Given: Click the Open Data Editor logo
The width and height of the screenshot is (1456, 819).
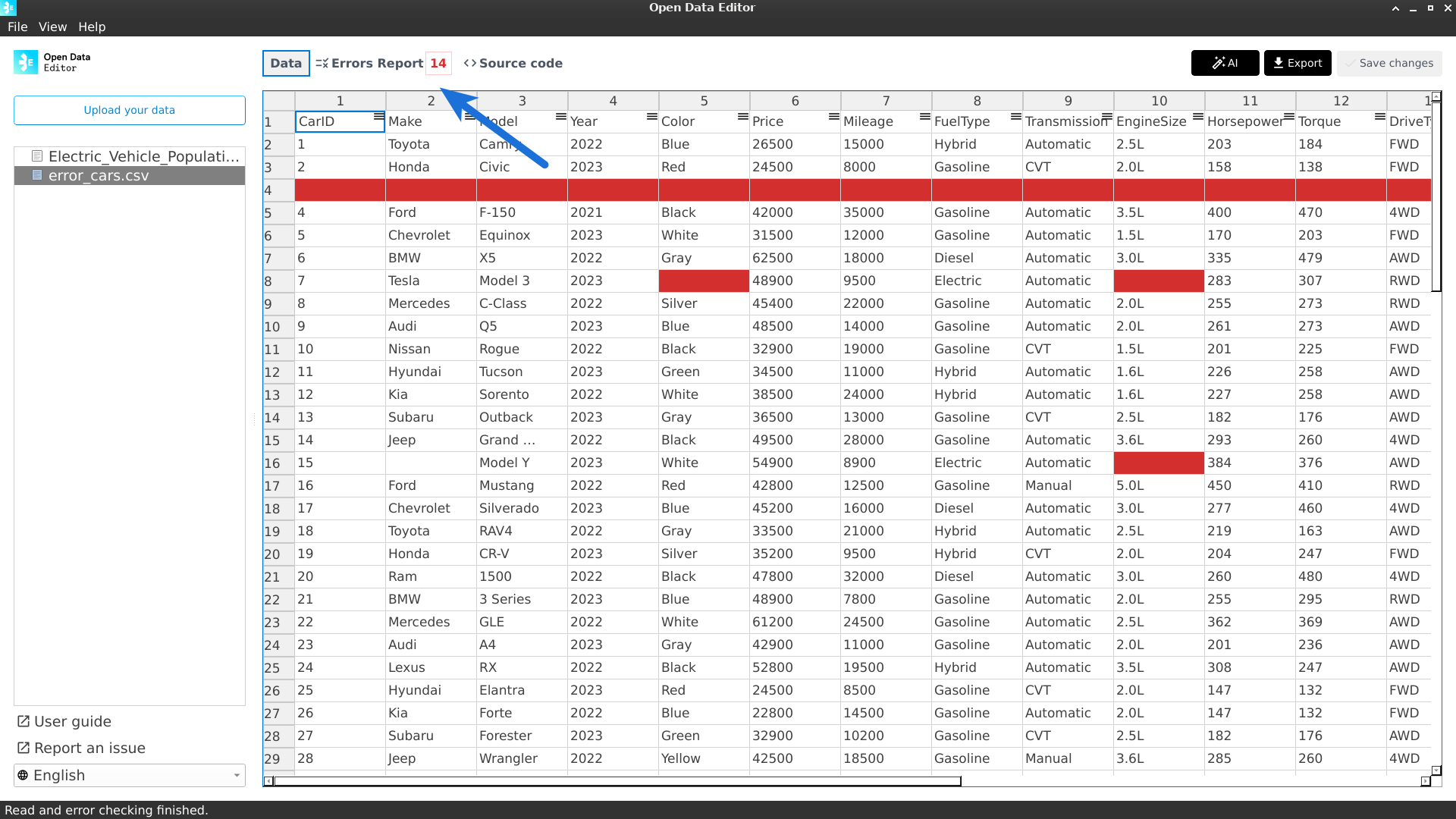Looking at the screenshot, I should pyautogui.click(x=26, y=62).
